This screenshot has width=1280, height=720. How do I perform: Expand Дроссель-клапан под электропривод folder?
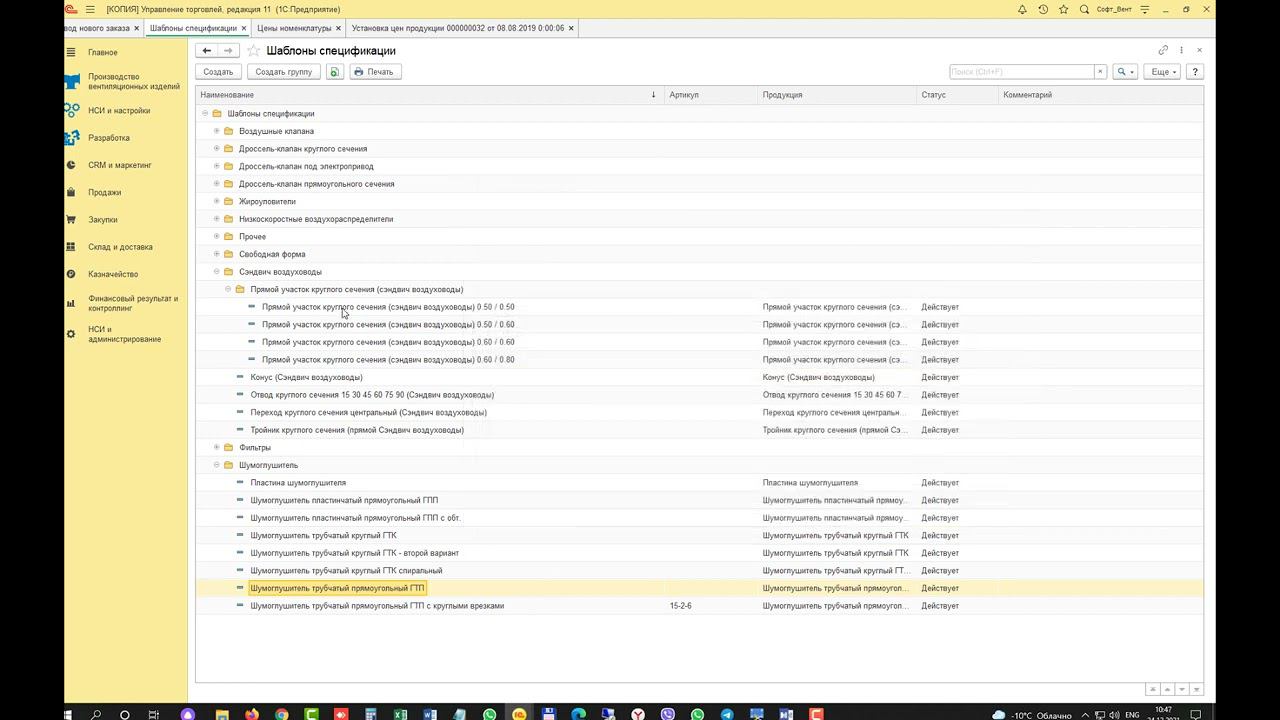coord(216,166)
